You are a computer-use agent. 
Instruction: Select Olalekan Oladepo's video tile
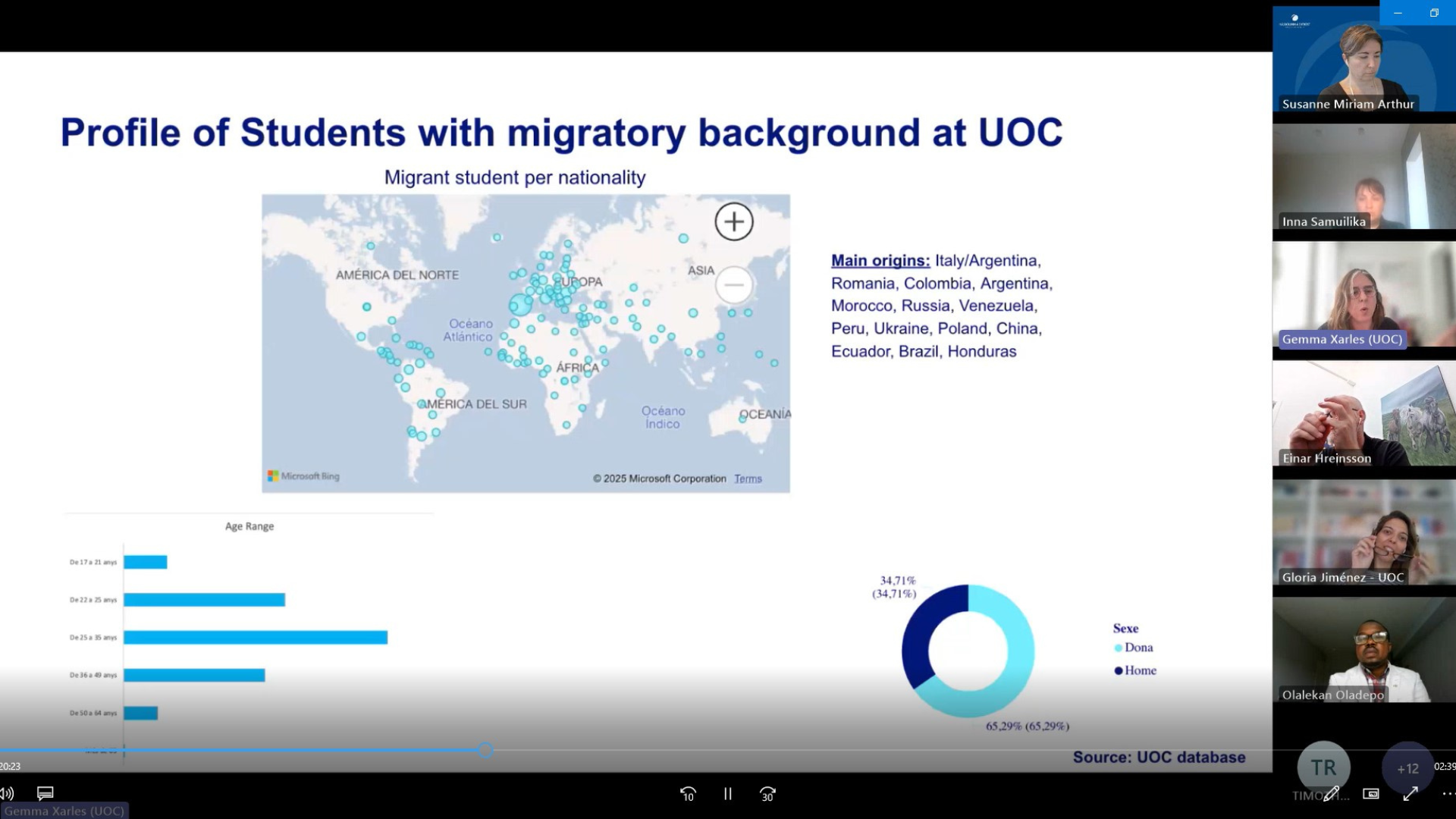[x=1363, y=651]
